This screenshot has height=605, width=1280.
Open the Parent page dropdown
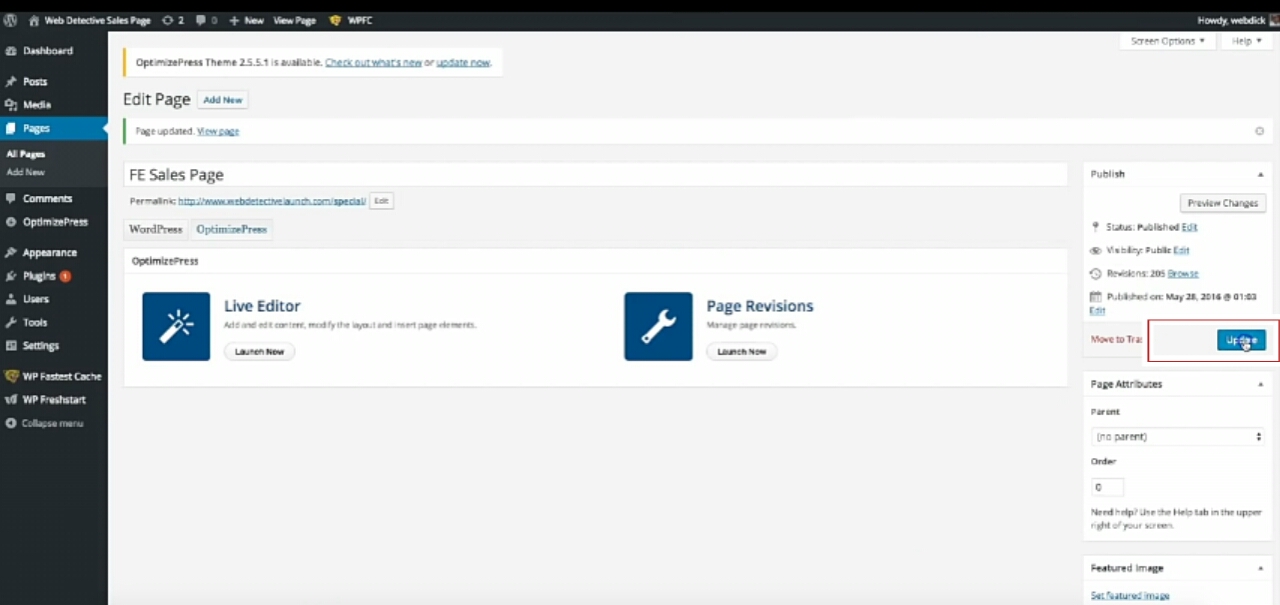click(1178, 437)
